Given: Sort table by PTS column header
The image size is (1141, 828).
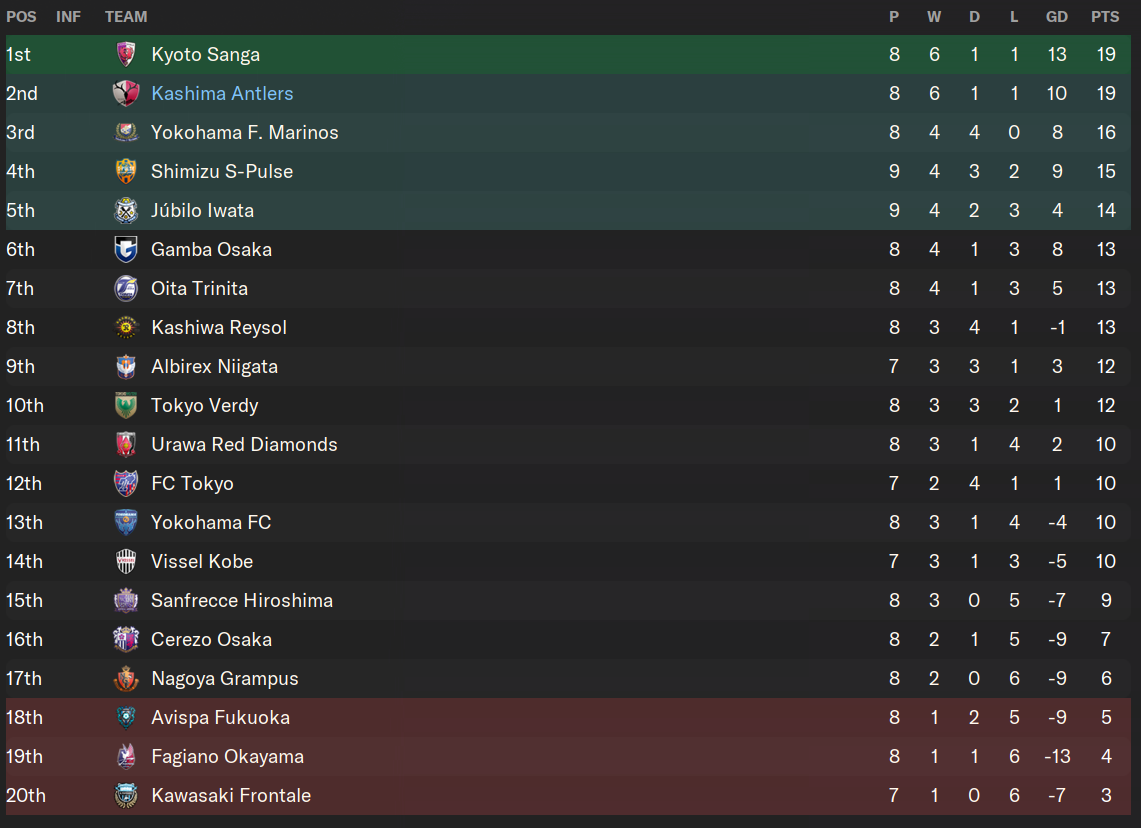Looking at the screenshot, I should coord(1105,17).
